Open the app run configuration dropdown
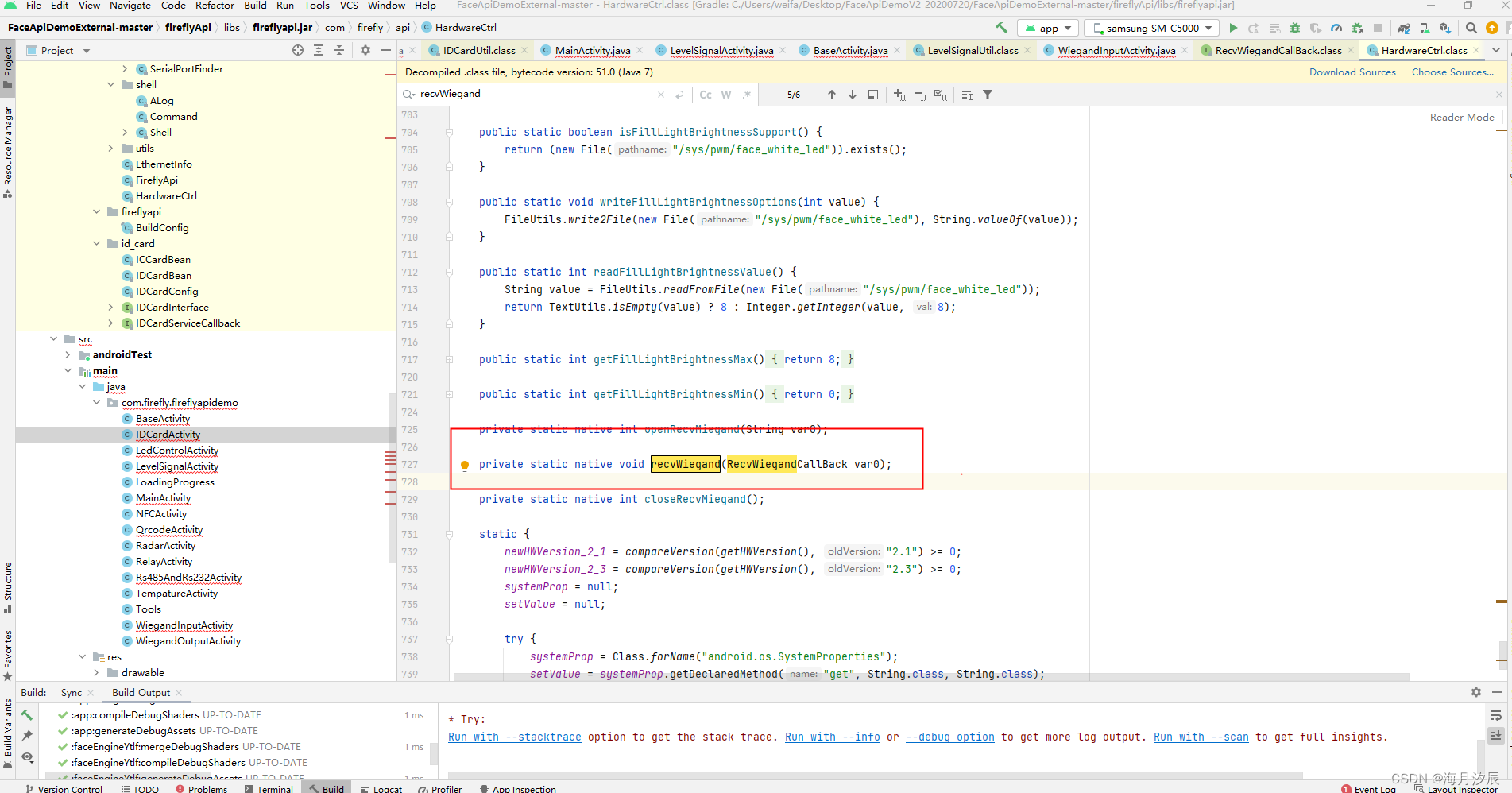The height and width of the screenshot is (793, 1512). tap(1048, 28)
